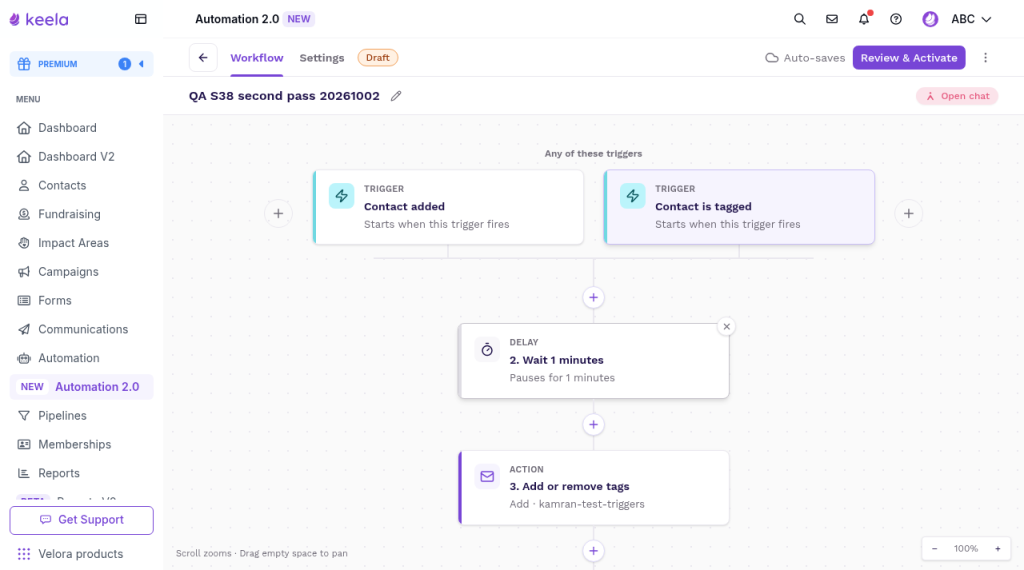The width and height of the screenshot is (1024, 570).
Task: Click 'Any of these triggers' label
Action: [x=593, y=153]
